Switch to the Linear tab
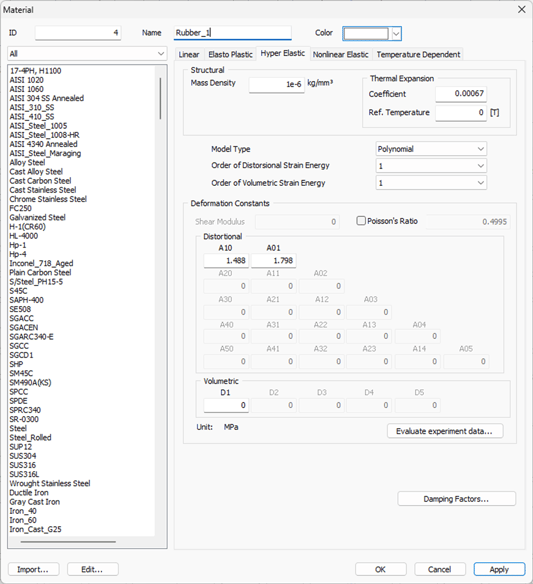Image resolution: width=533 pixels, height=584 pixels. tap(189, 54)
